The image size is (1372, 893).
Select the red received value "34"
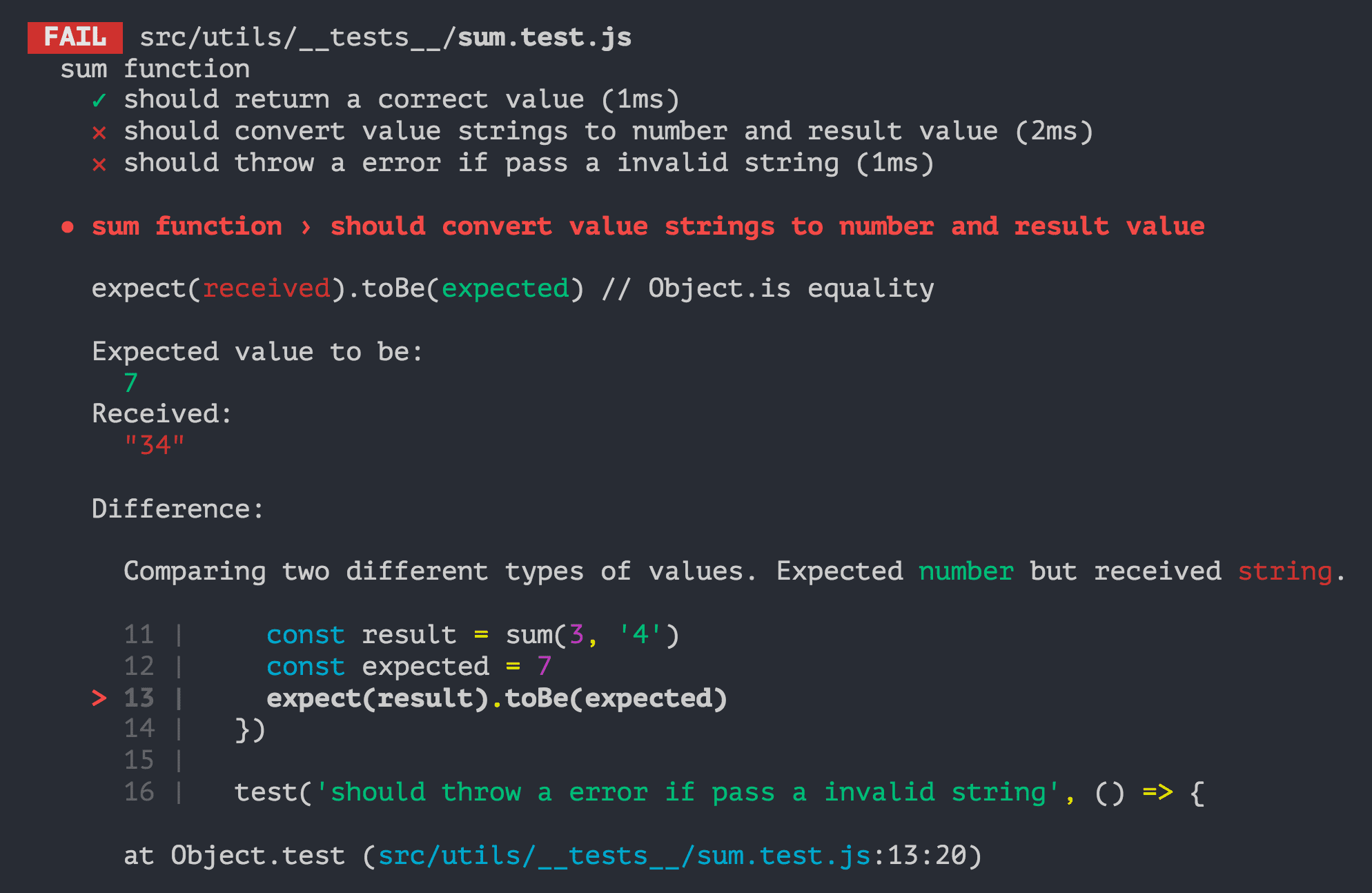tap(155, 445)
